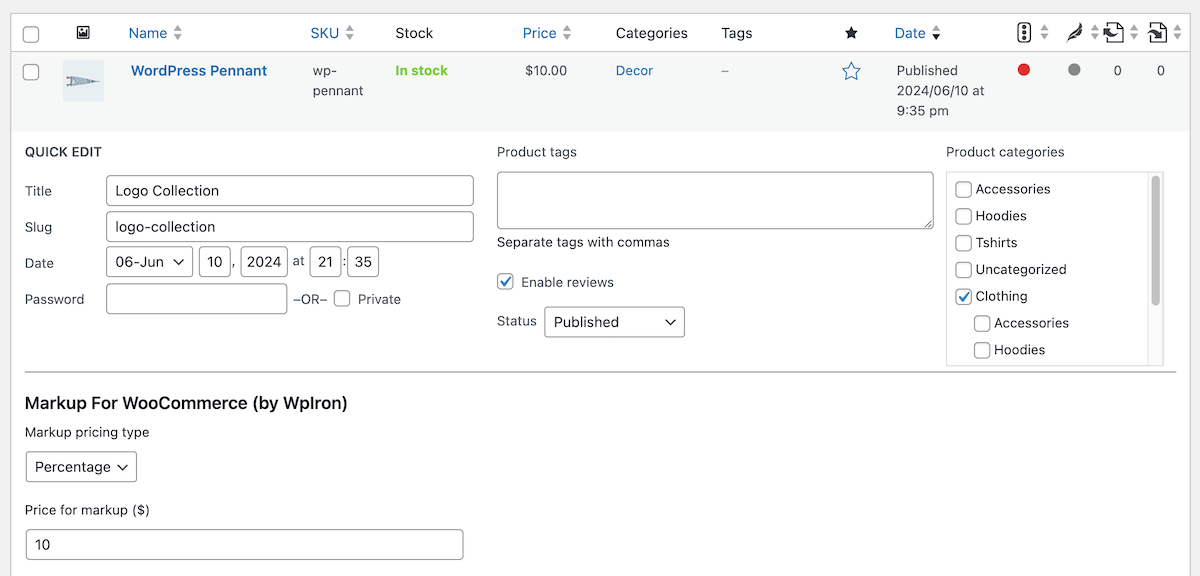Open Markup pricing type Percentage dropdown
Image resolution: width=1200 pixels, height=576 pixels.
pyautogui.click(x=81, y=467)
